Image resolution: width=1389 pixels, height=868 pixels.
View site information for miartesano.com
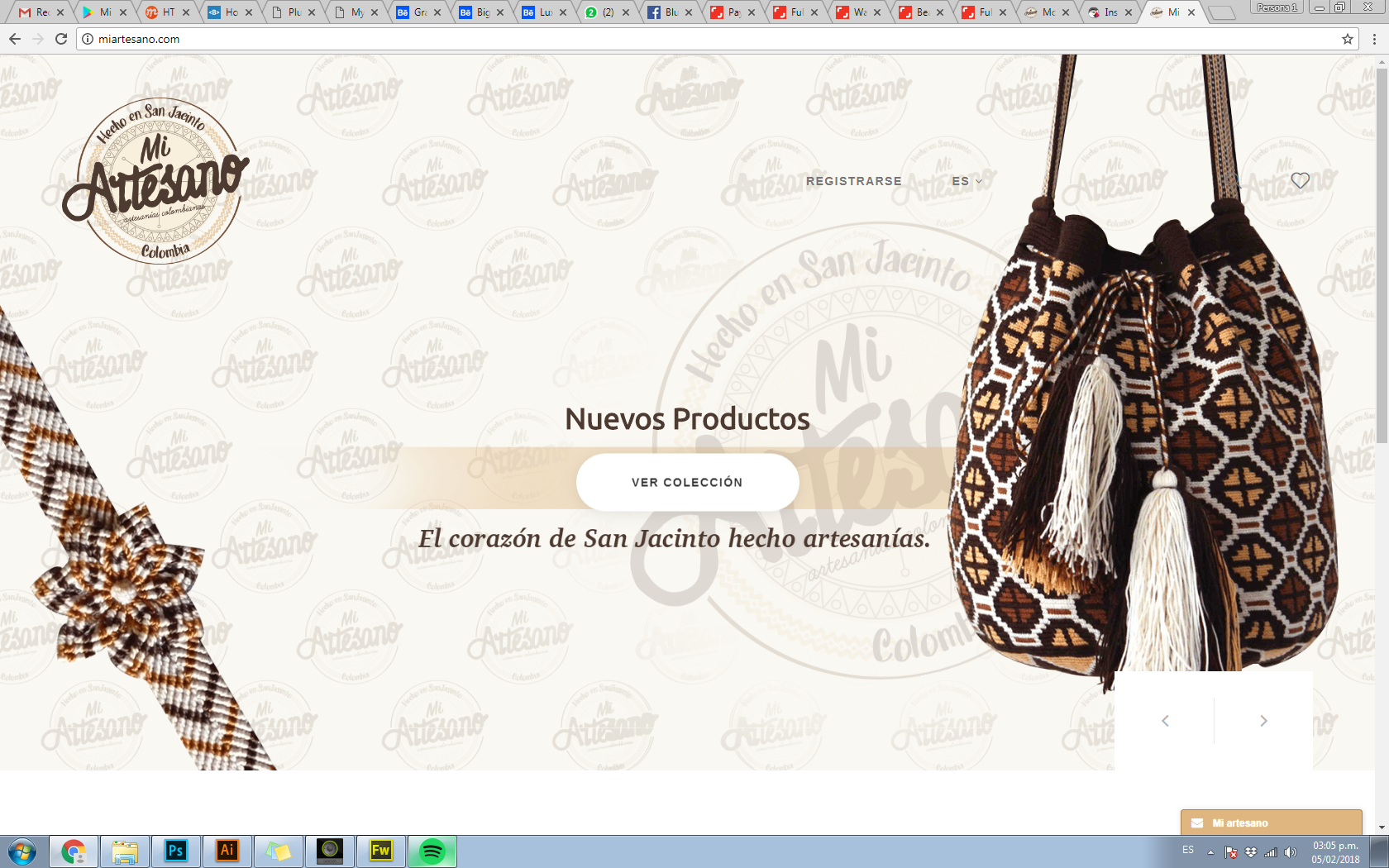[88, 39]
